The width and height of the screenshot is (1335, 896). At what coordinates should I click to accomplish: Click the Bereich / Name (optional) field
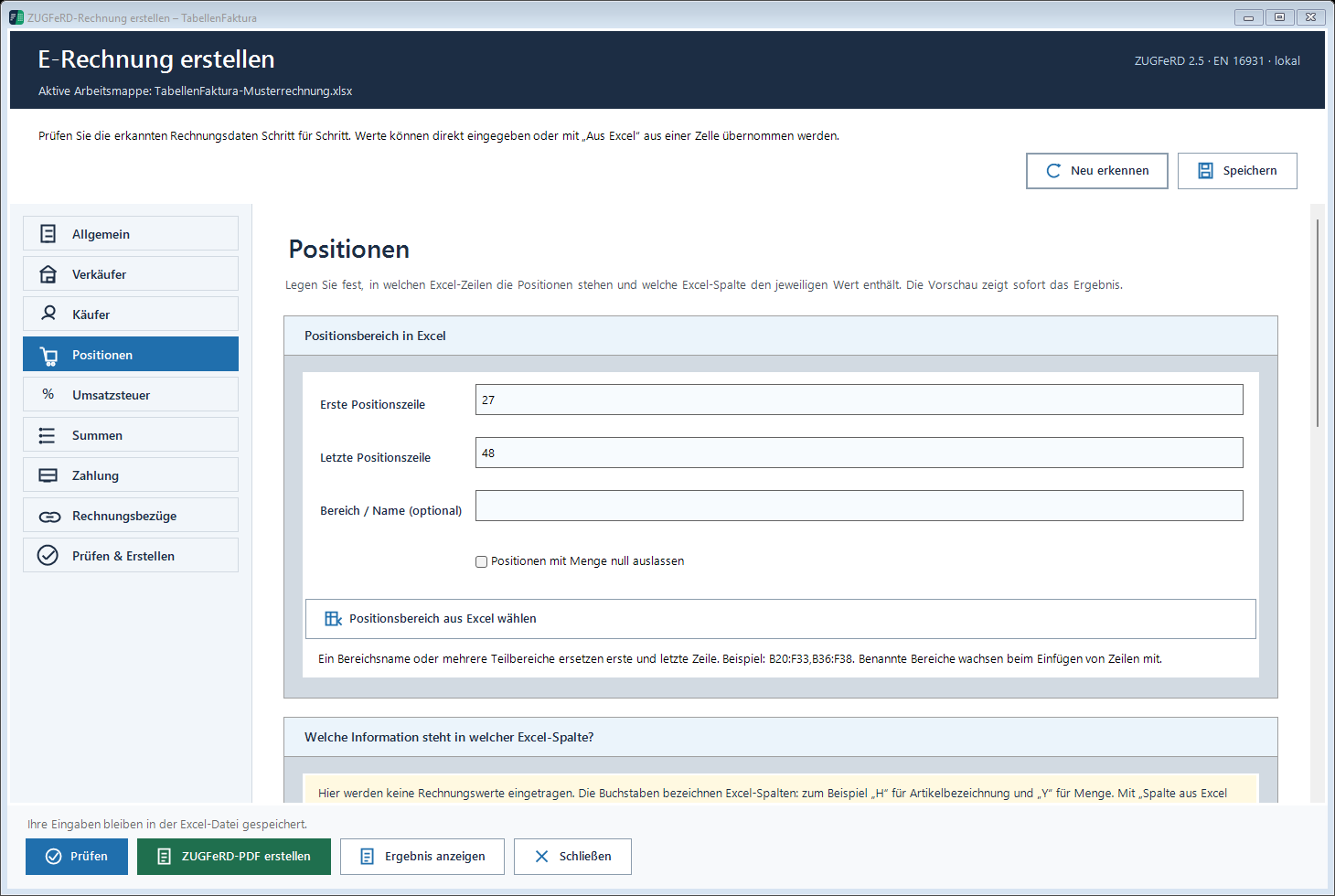pos(860,506)
